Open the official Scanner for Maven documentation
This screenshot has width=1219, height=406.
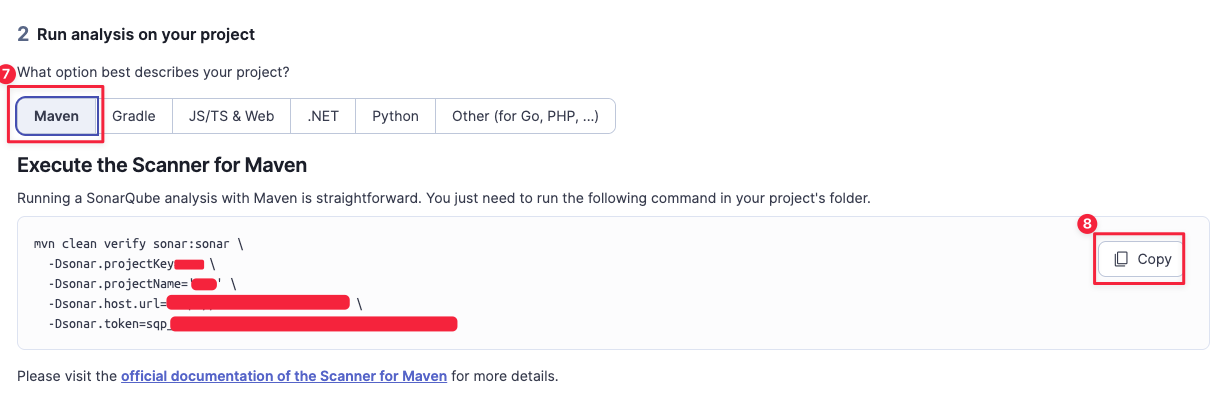(284, 377)
